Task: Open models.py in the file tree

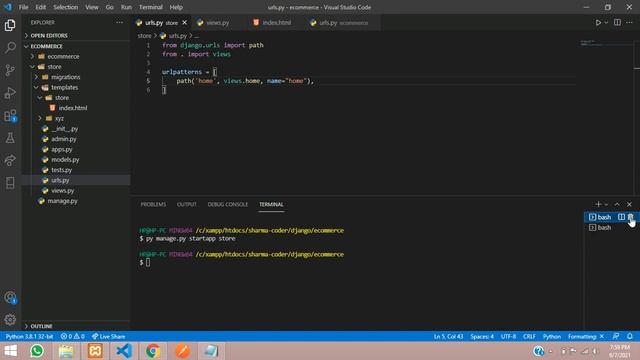Action: [x=65, y=160]
